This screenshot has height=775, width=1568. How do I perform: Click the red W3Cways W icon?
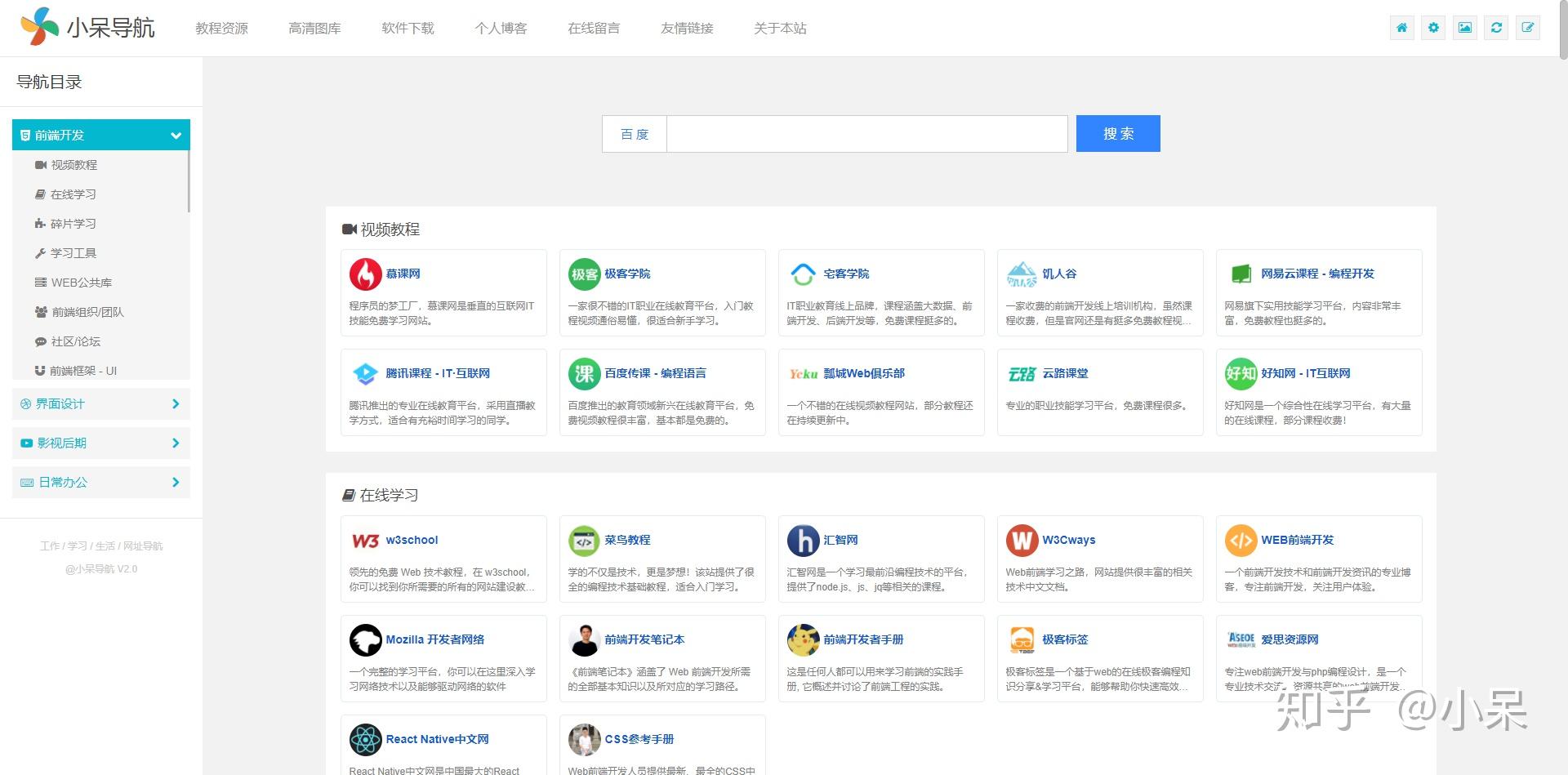coord(1022,541)
